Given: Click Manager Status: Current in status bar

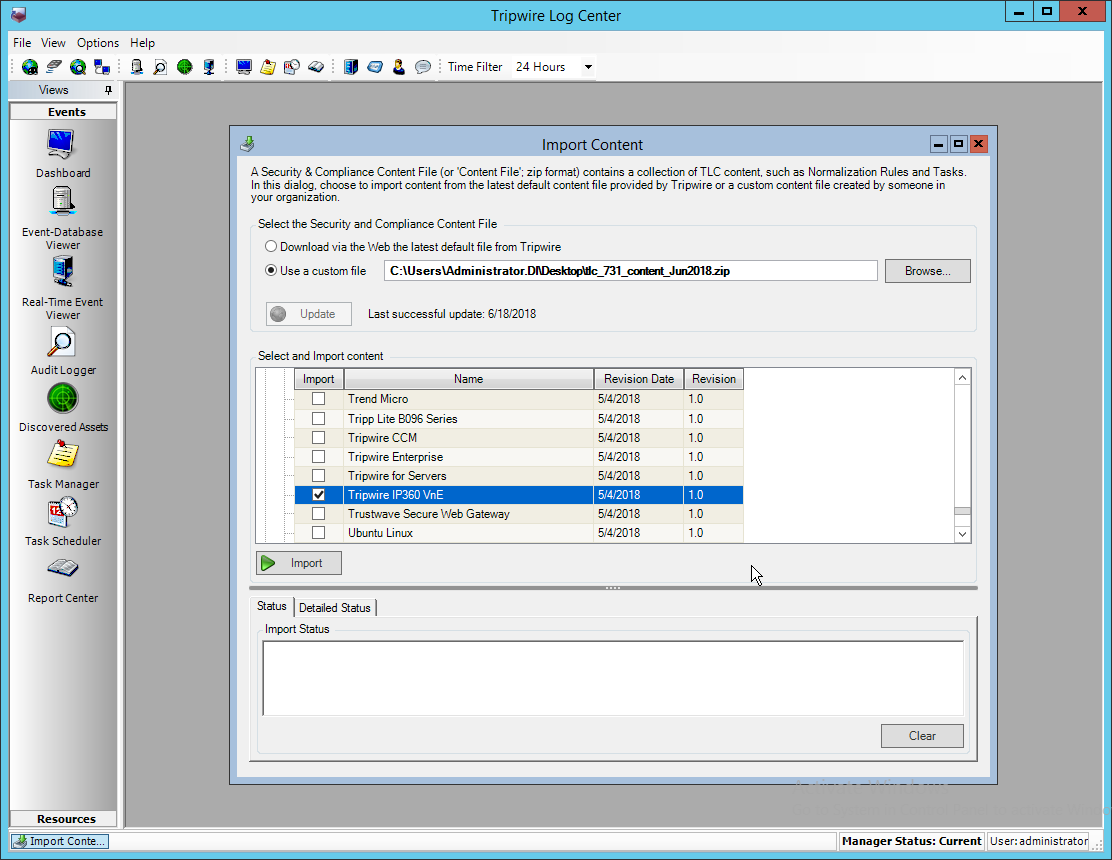Looking at the screenshot, I should tap(911, 841).
